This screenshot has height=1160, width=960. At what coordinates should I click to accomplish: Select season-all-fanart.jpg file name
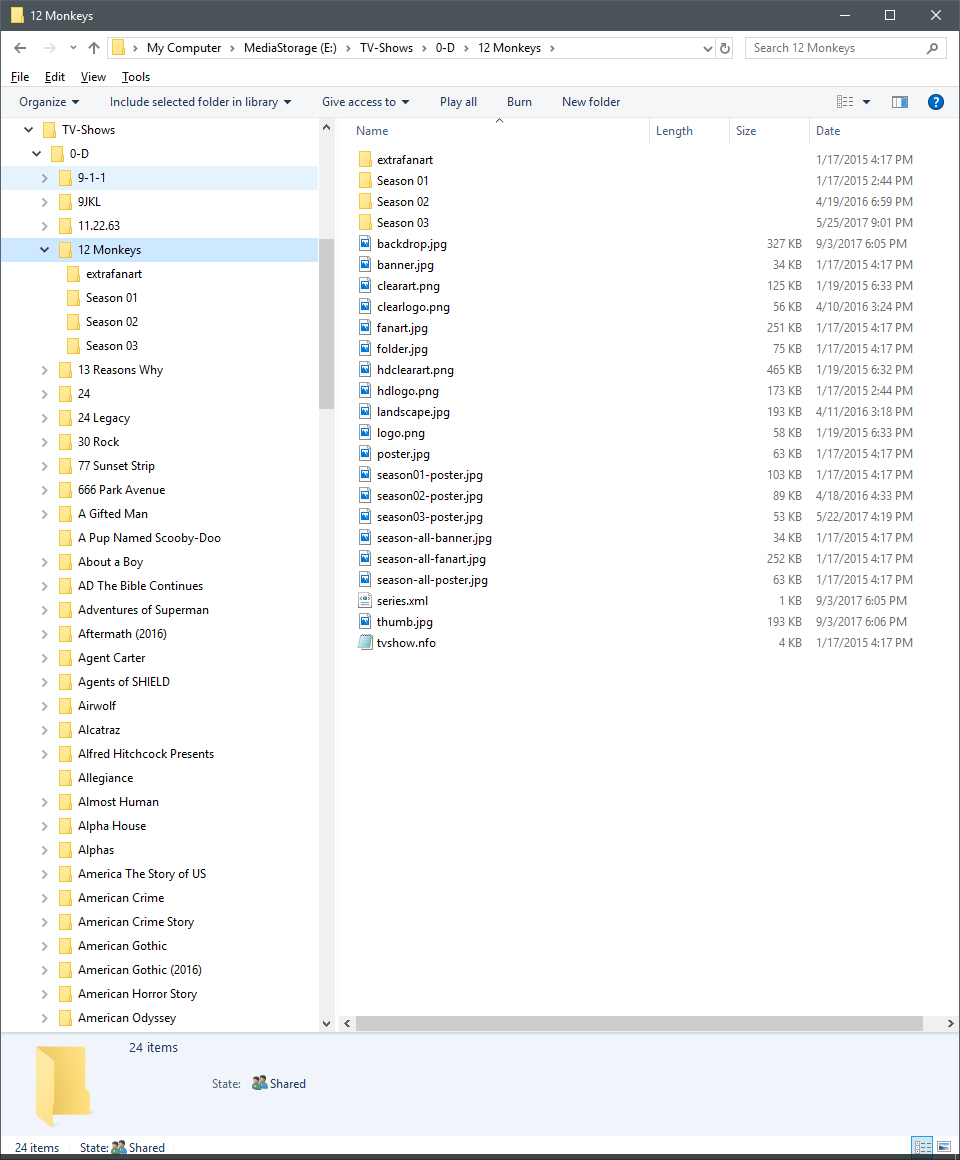click(x=431, y=559)
